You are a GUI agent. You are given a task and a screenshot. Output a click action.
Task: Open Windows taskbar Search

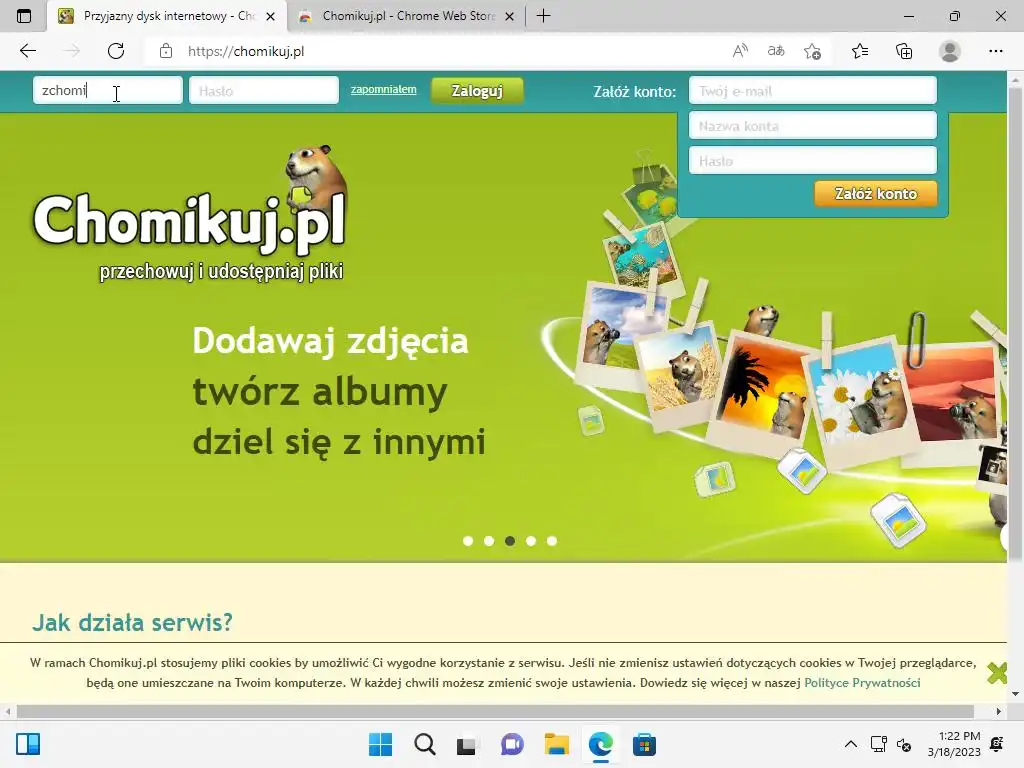pyautogui.click(x=424, y=744)
